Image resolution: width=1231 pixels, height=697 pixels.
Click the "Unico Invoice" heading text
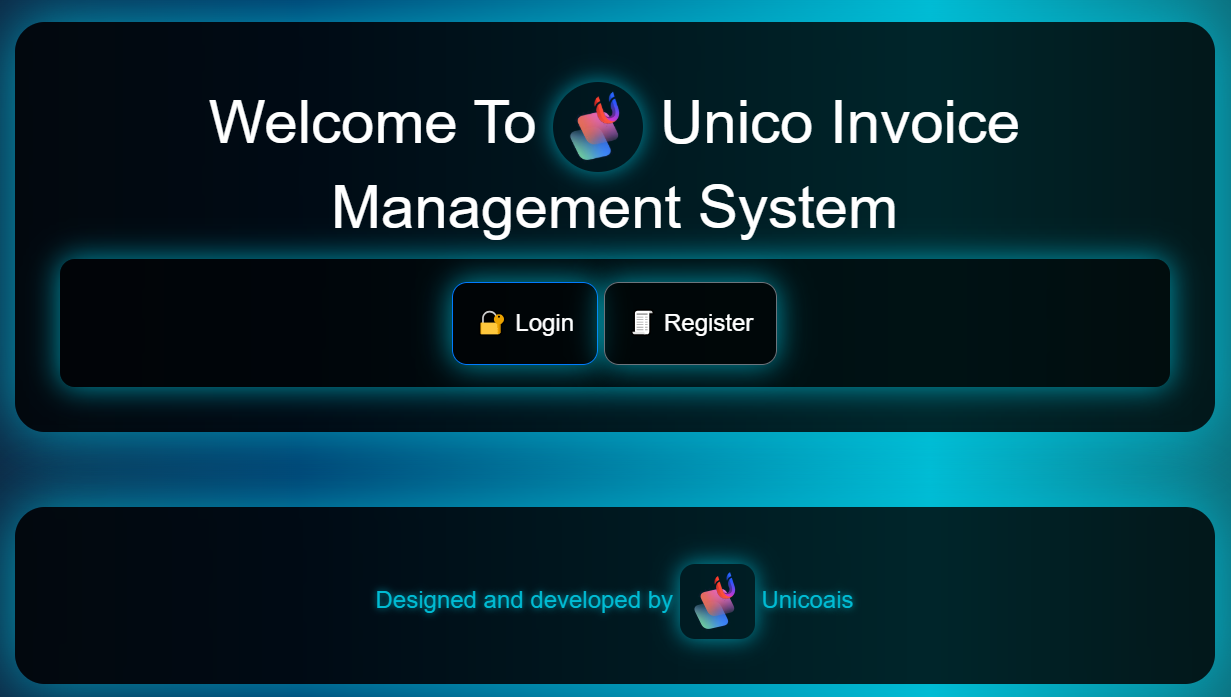click(839, 123)
